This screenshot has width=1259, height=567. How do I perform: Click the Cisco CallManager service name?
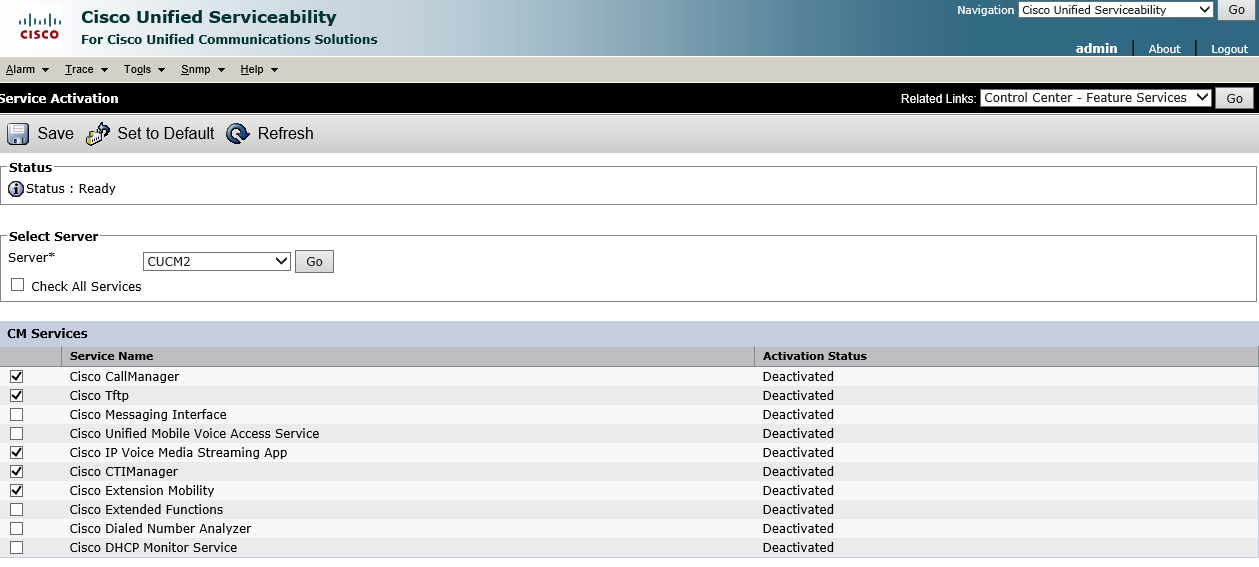124,377
